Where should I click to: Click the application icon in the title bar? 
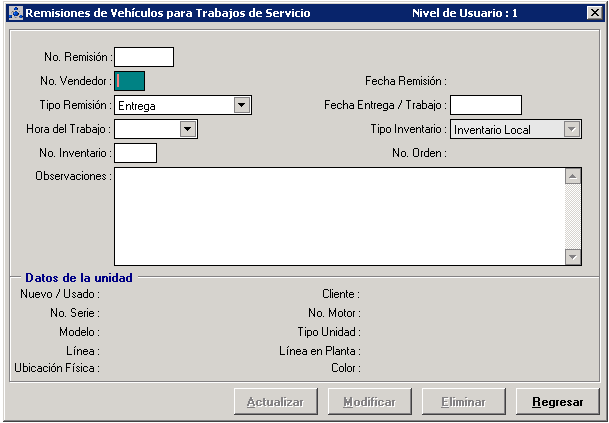coord(14,13)
